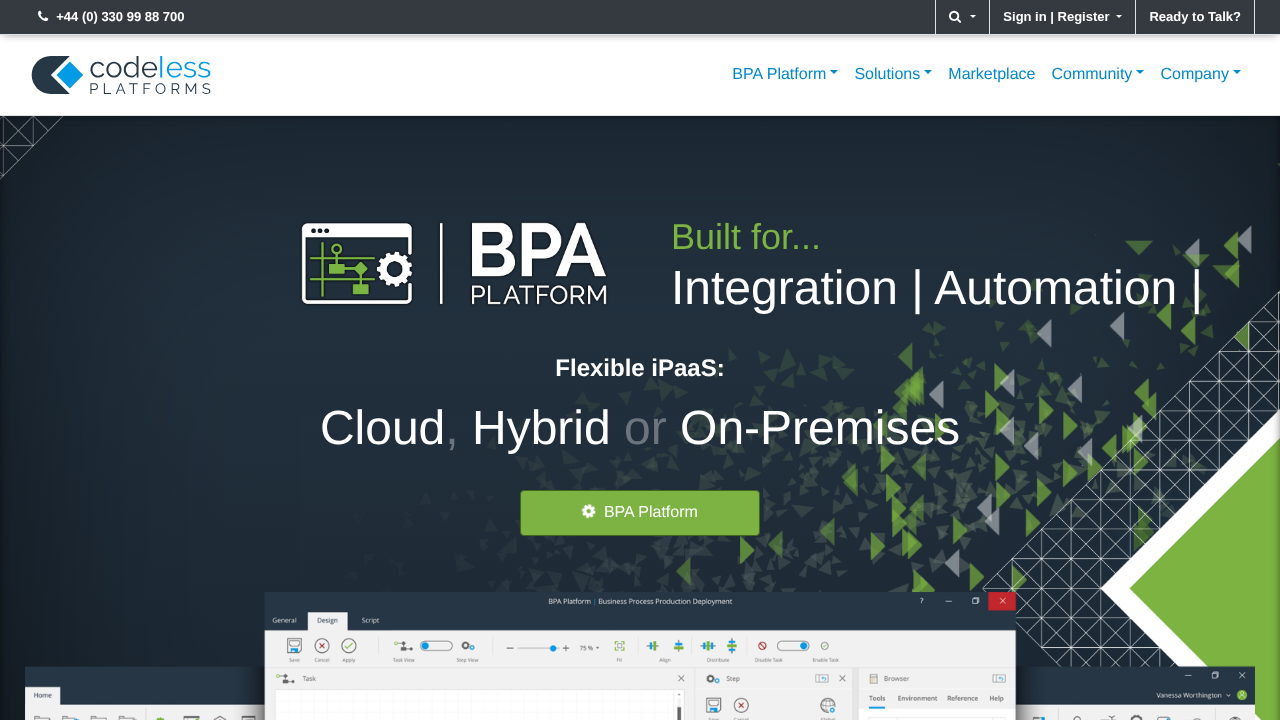
Task: Expand the BPA Platform navigation dropdown
Action: coord(784,74)
